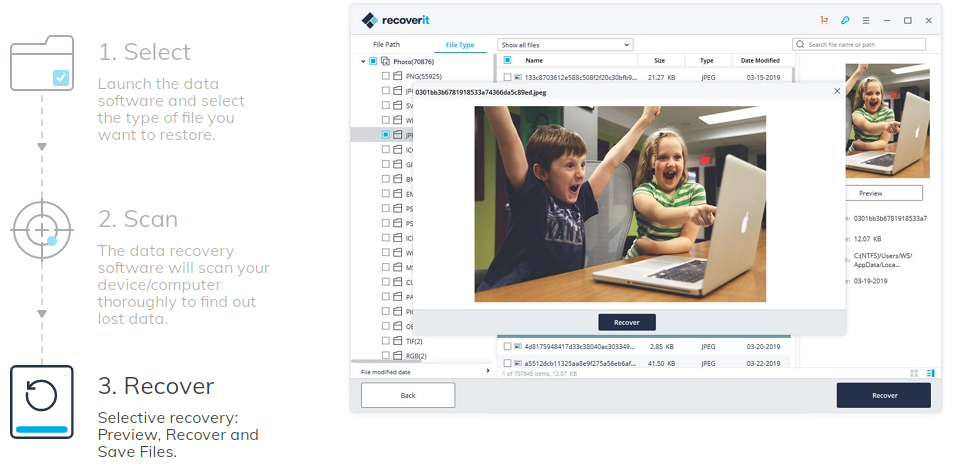
Task: Open the hamburger menu icon
Action: tap(866, 20)
